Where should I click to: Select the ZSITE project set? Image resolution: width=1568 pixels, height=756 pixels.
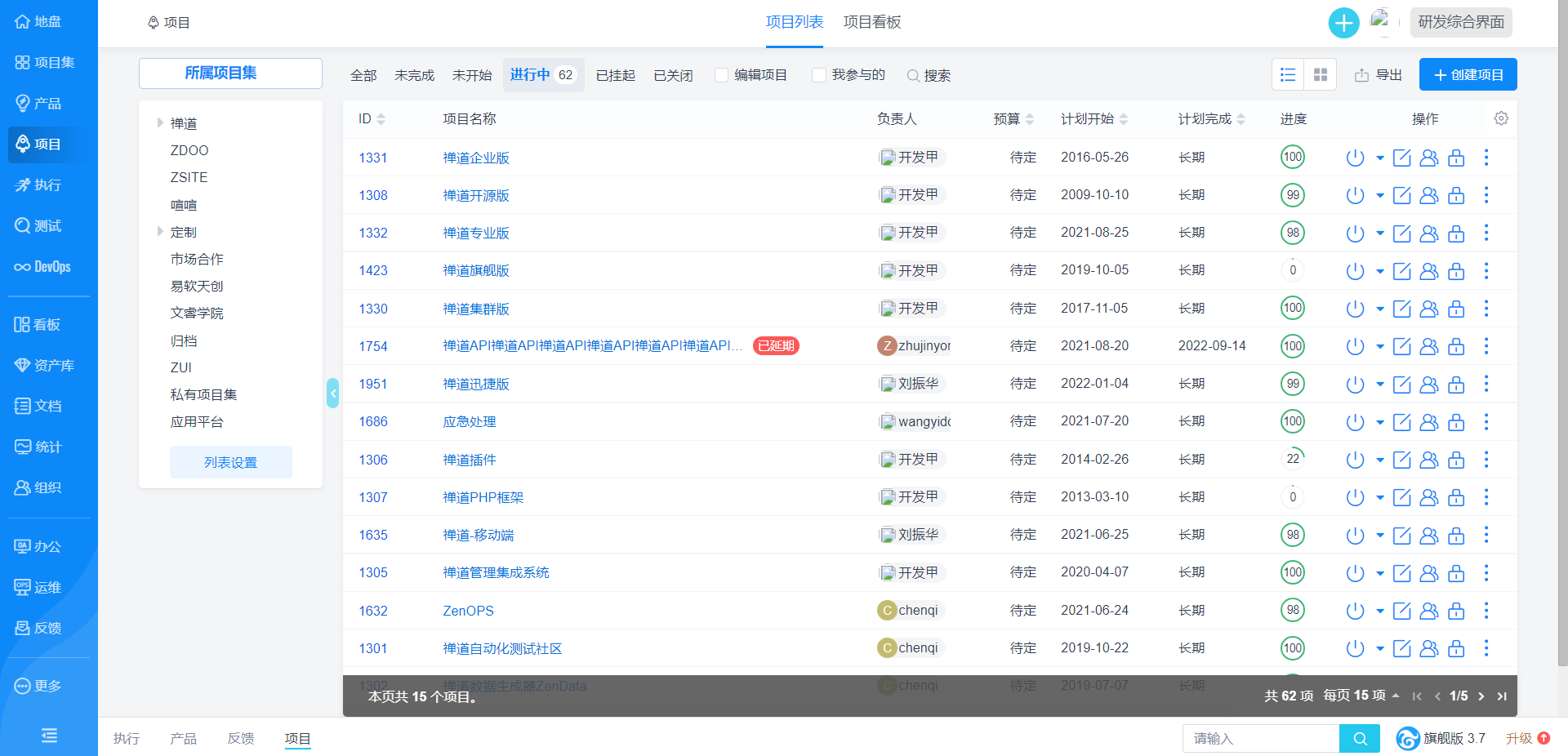189,177
